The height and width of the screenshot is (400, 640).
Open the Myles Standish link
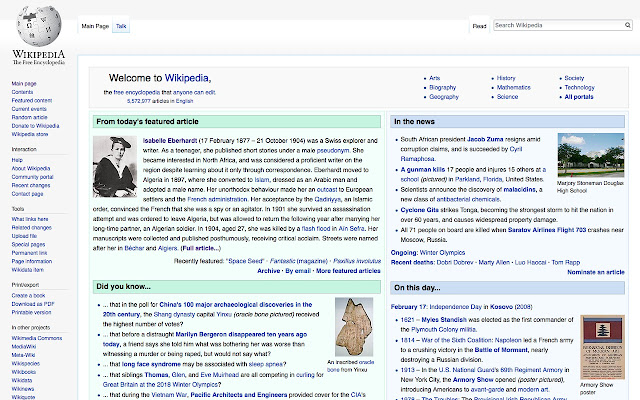click(444, 320)
